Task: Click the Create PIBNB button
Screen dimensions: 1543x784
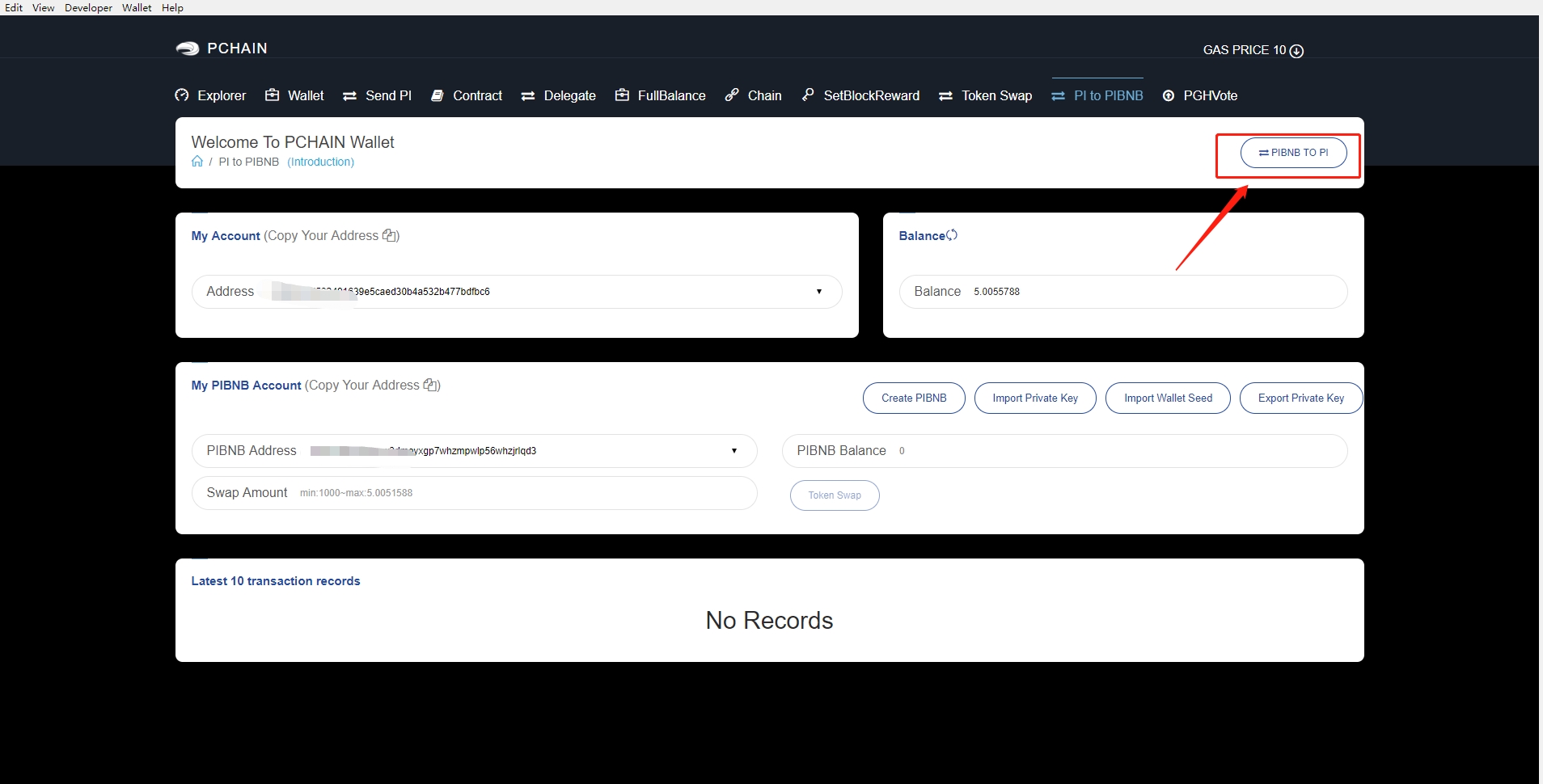Action: point(914,398)
